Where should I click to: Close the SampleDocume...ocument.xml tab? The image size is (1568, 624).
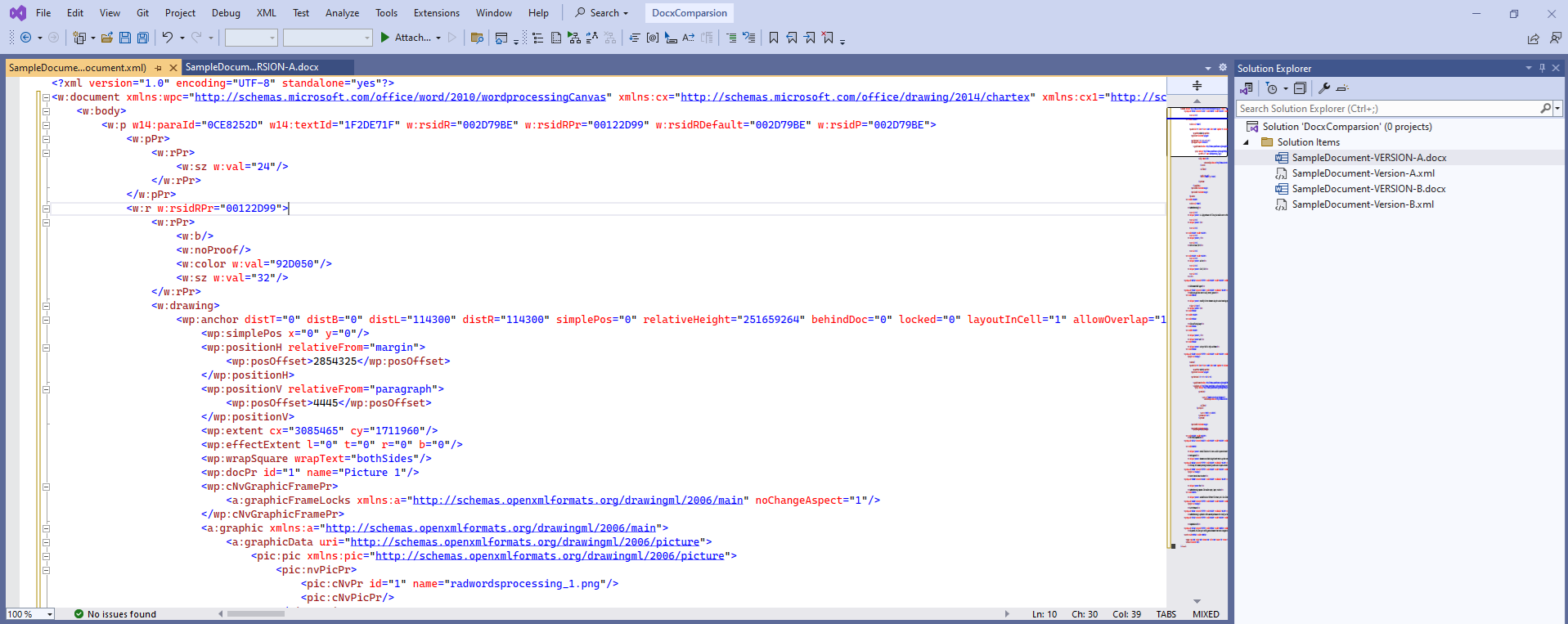173,68
